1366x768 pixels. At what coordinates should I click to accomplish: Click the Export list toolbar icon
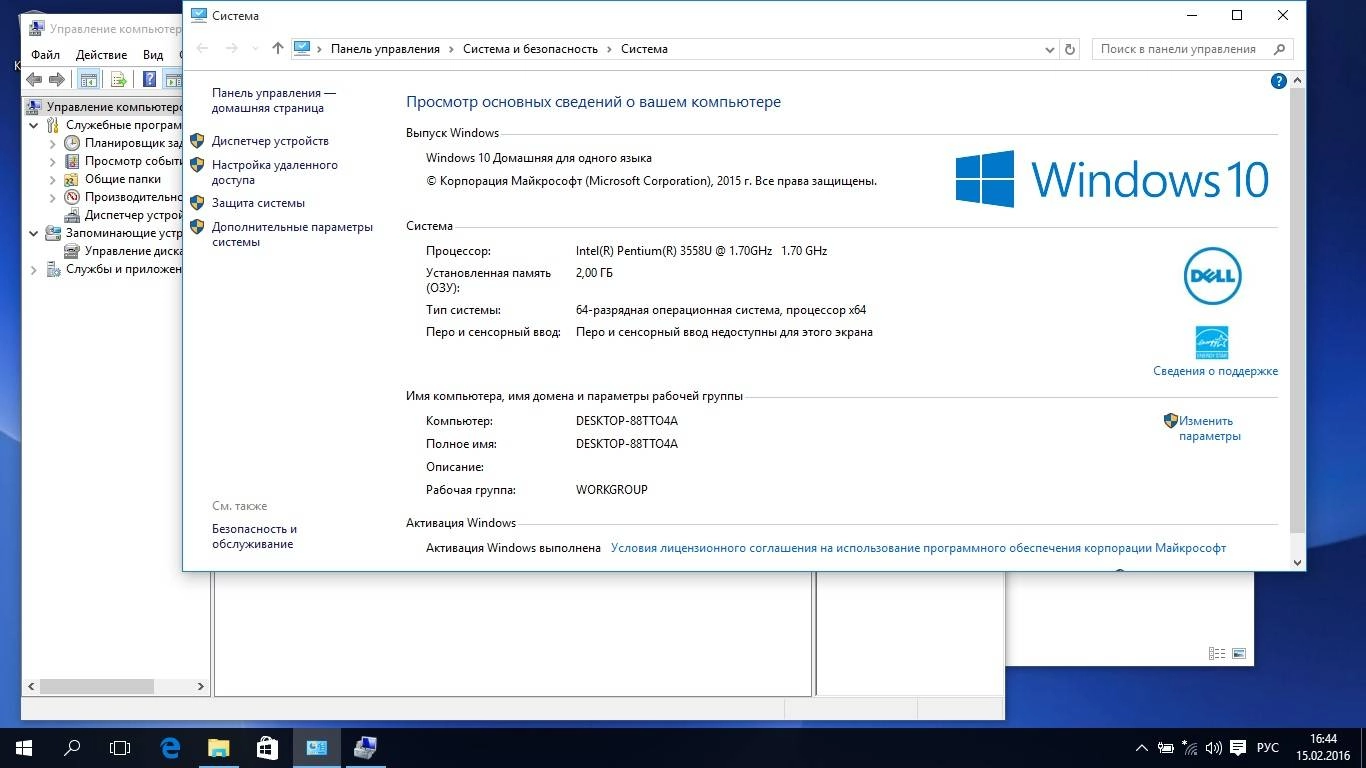pyautogui.click(x=118, y=80)
